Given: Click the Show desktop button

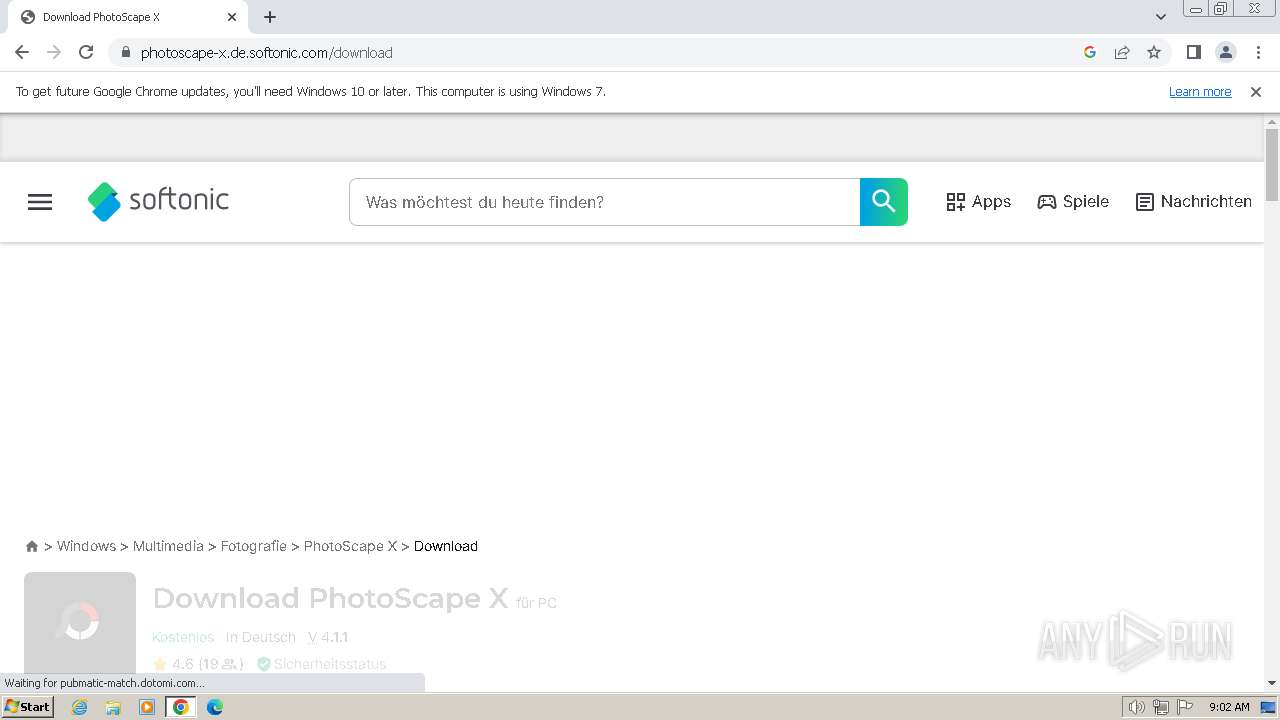Looking at the screenshot, I should (x=1269, y=707).
